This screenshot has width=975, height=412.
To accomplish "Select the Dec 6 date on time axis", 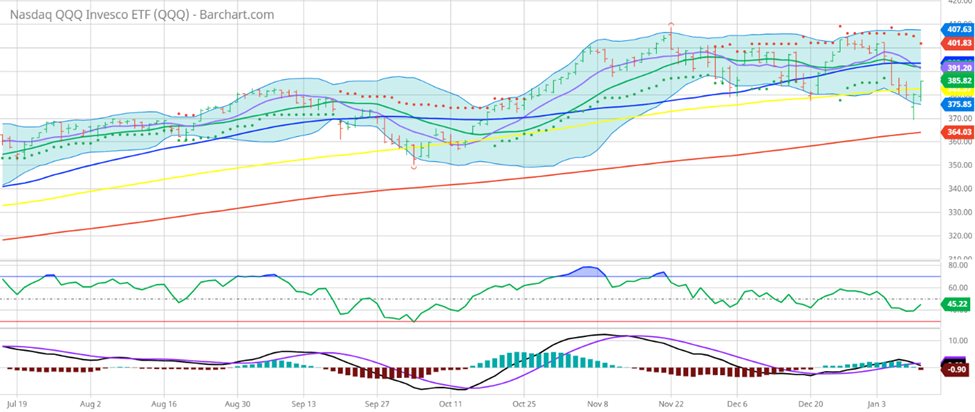I will [738, 405].
